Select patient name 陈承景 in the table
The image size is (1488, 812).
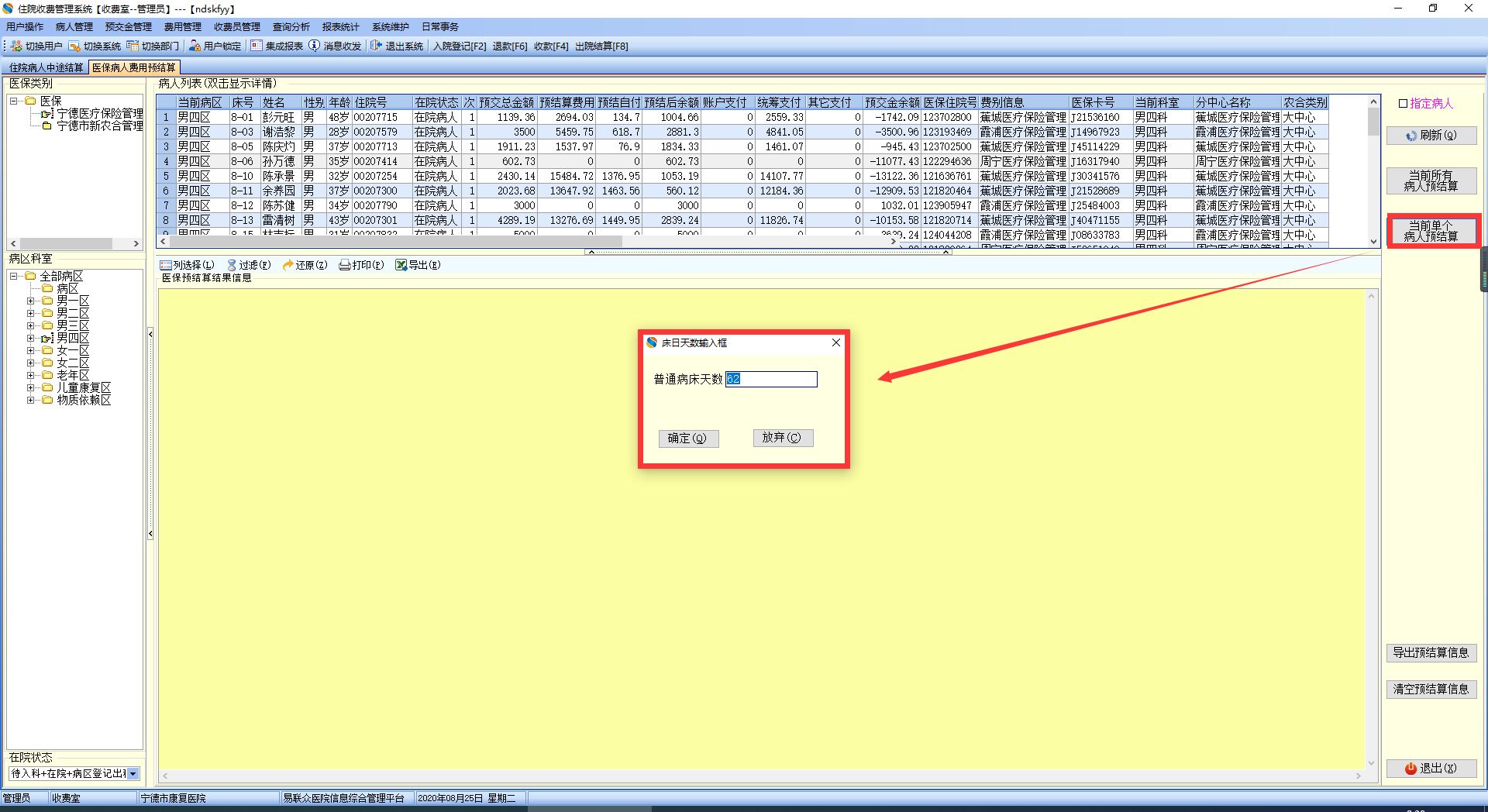(281, 177)
